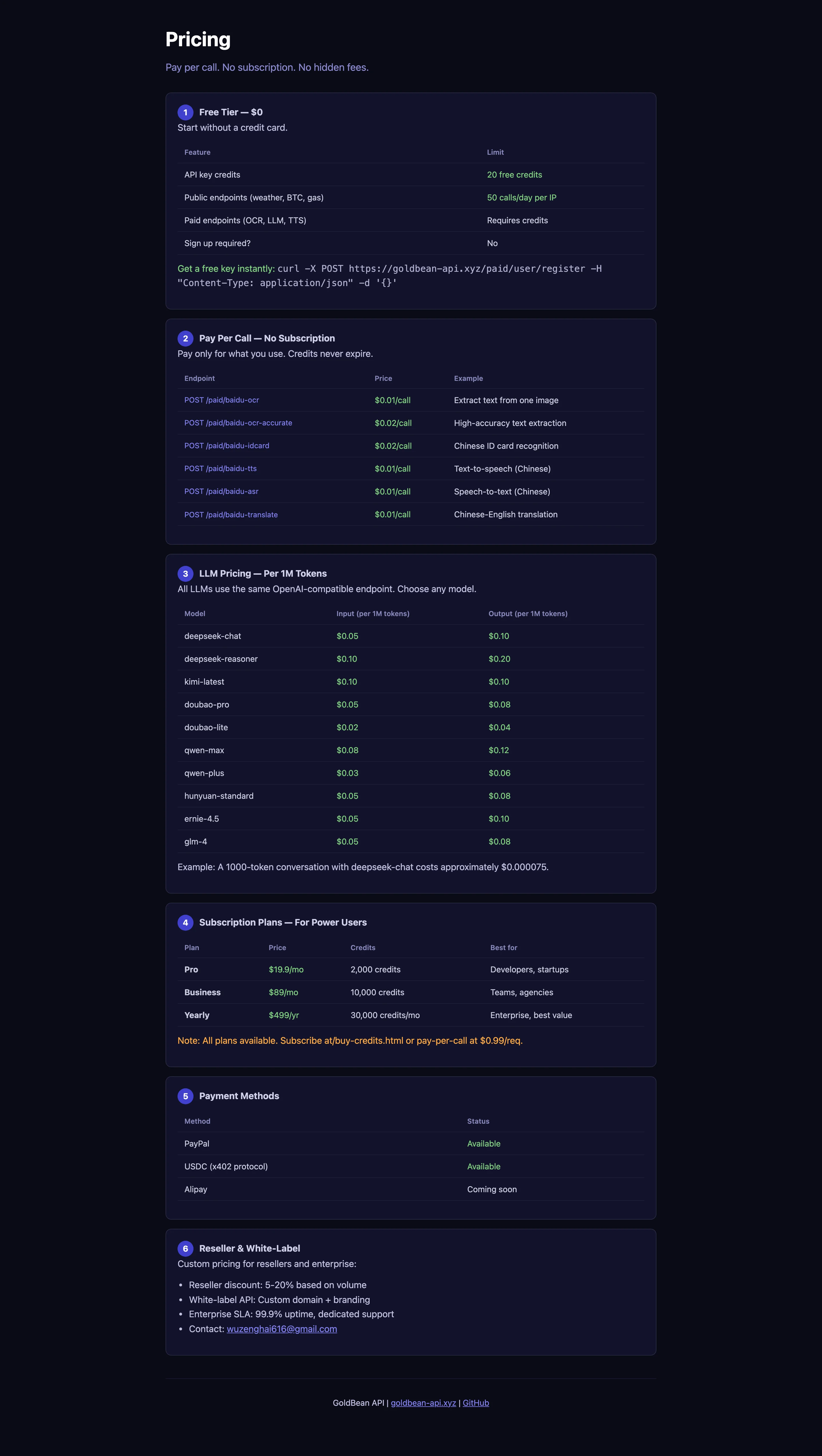This screenshot has width=822, height=1456.
Task: Click the PayPal payment method row
Action: (x=411, y=1143)
